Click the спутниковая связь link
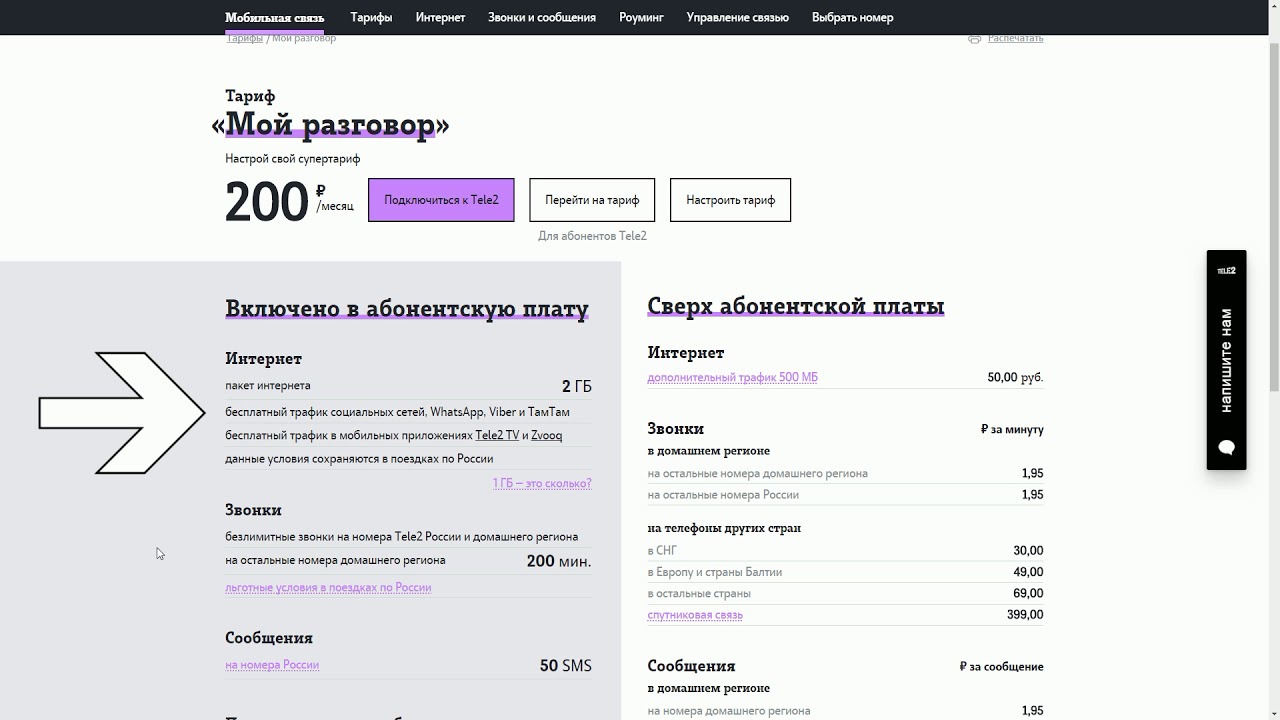This screenshot has height=720, width=1280. click(x=695, y=615)
